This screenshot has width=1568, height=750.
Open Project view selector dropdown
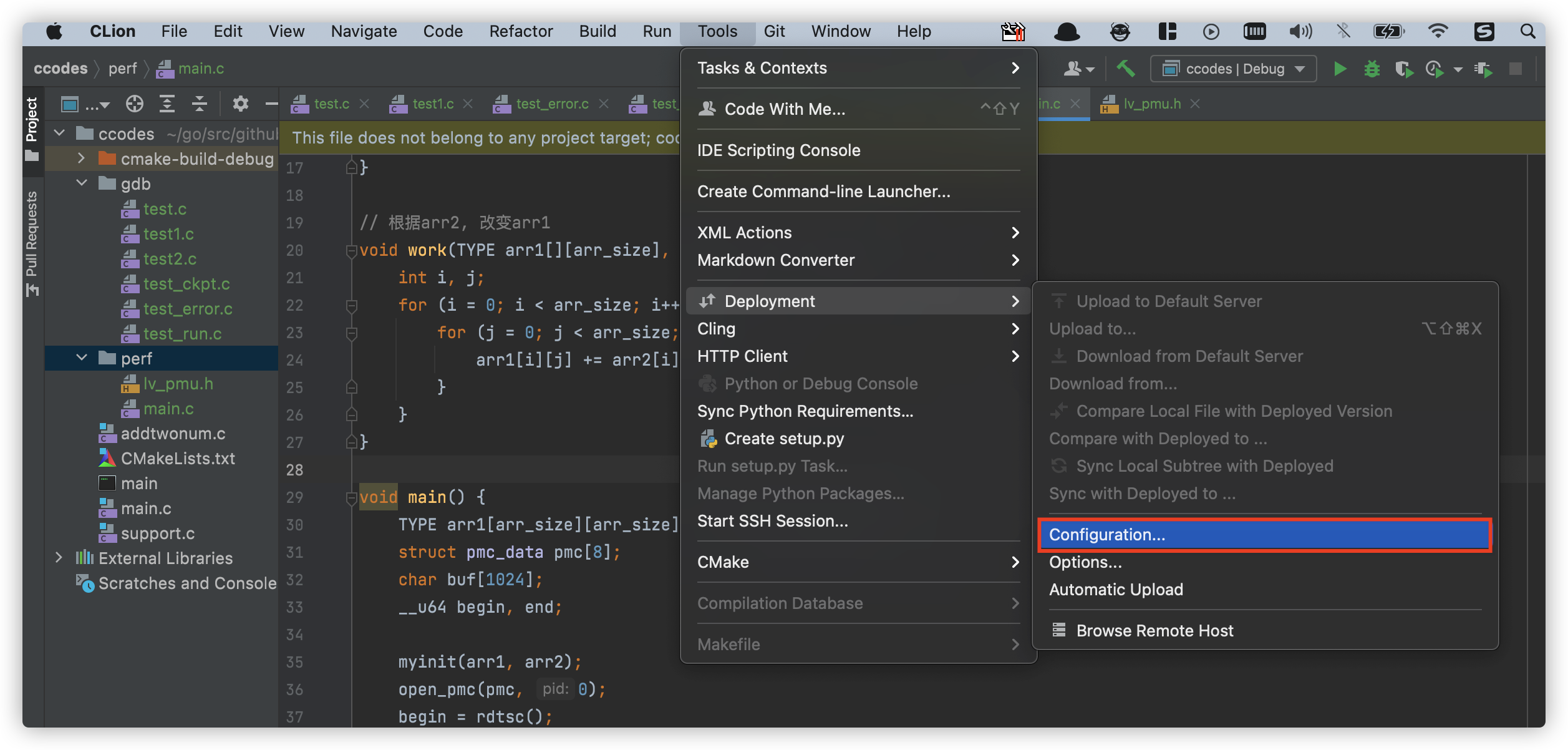tap(85, 104)
